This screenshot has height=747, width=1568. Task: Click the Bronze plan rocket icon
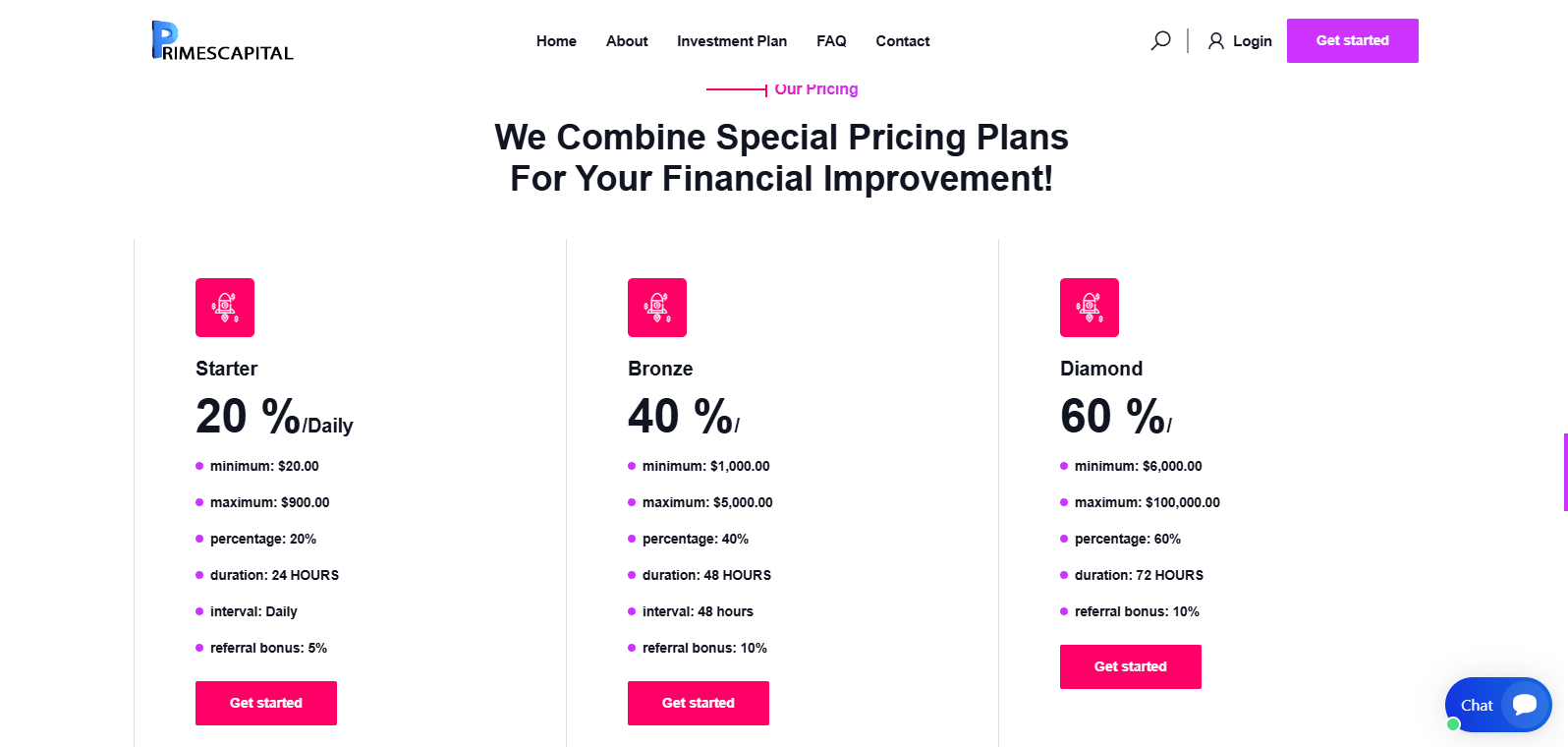pyautogui.click(x=657, y=308)
